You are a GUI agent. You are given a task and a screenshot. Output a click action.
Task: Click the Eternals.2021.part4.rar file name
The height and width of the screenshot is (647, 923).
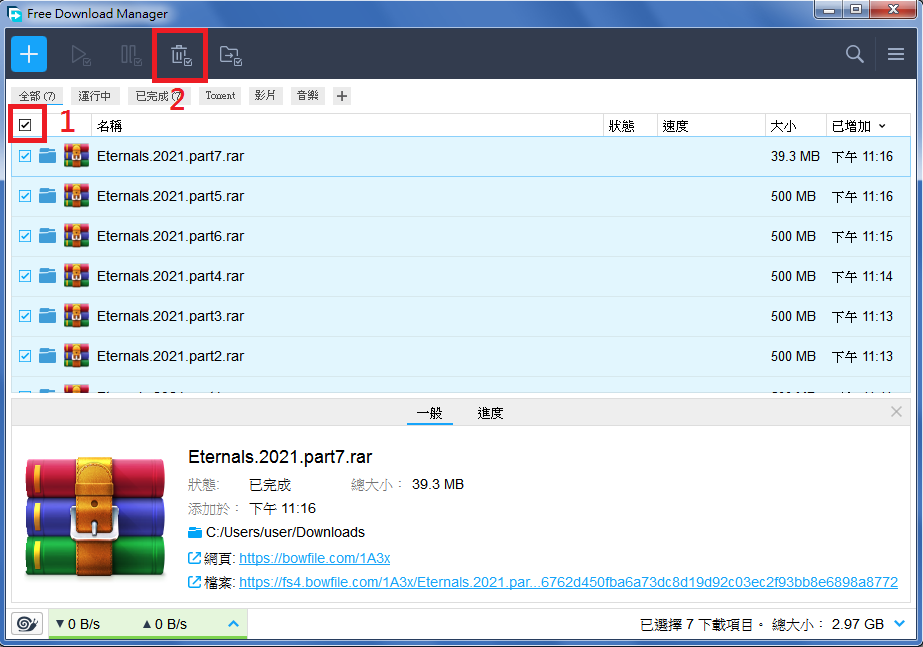(x=170, y=276)
